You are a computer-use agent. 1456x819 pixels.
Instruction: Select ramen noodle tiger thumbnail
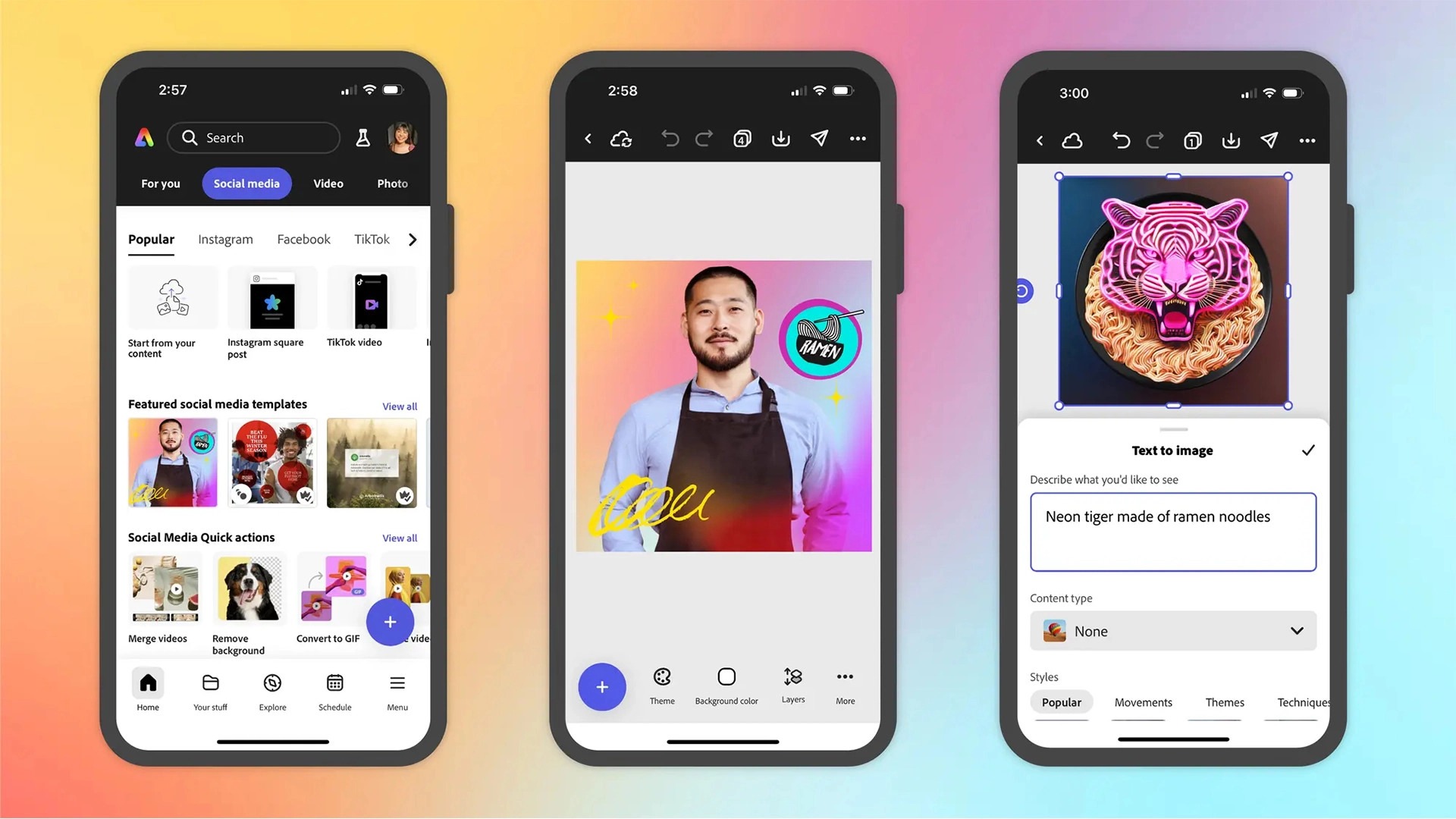(1172, 291)
